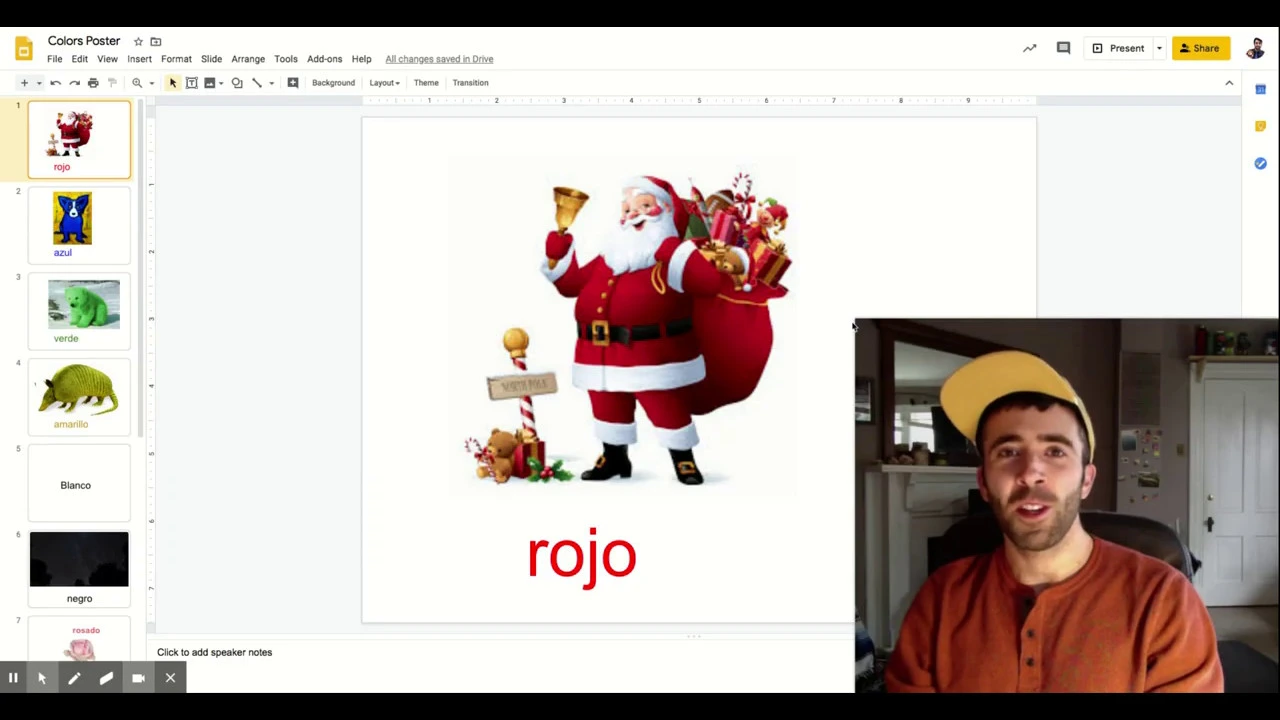The image size is (1280, 720).
Task: Open the Format menu
Action: click(176, 59)
